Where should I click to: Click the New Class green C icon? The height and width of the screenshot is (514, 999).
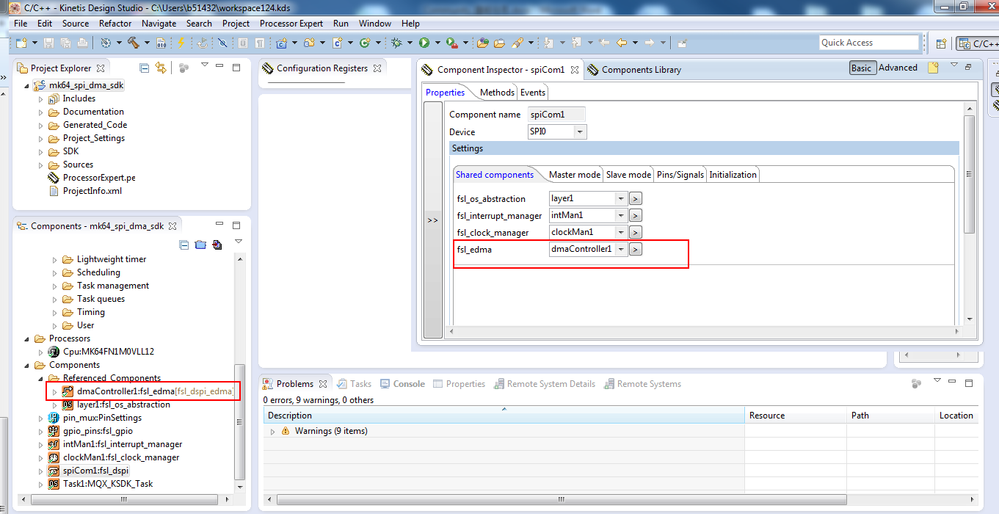point(364,43)
